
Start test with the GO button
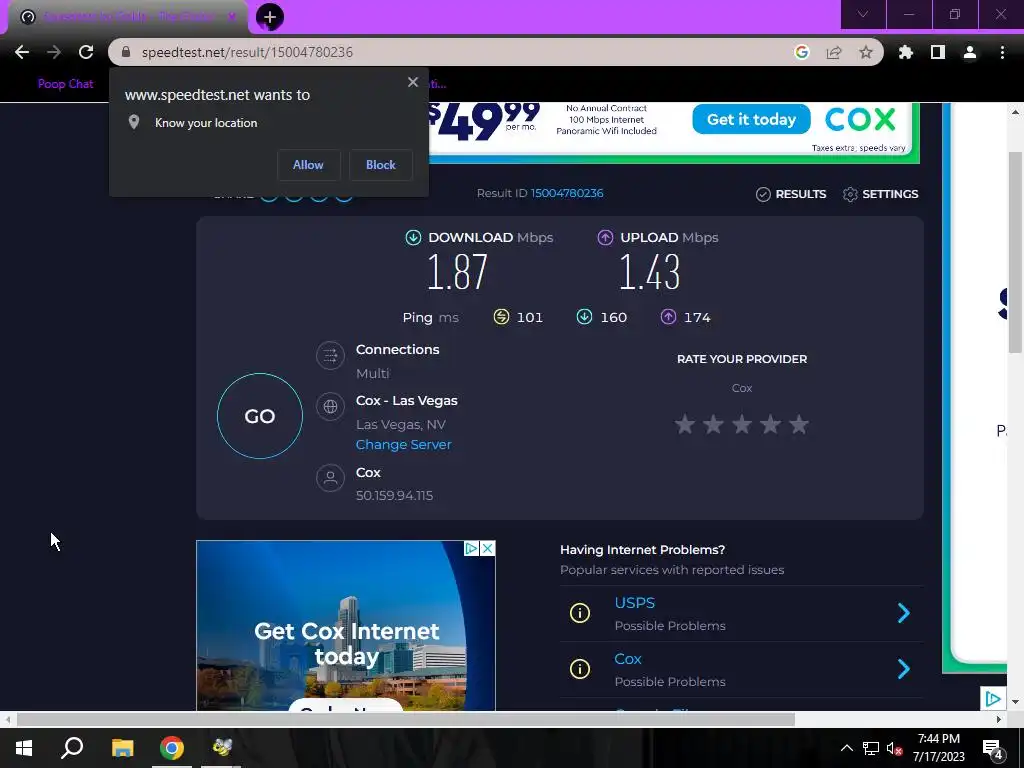pos(260,416)
